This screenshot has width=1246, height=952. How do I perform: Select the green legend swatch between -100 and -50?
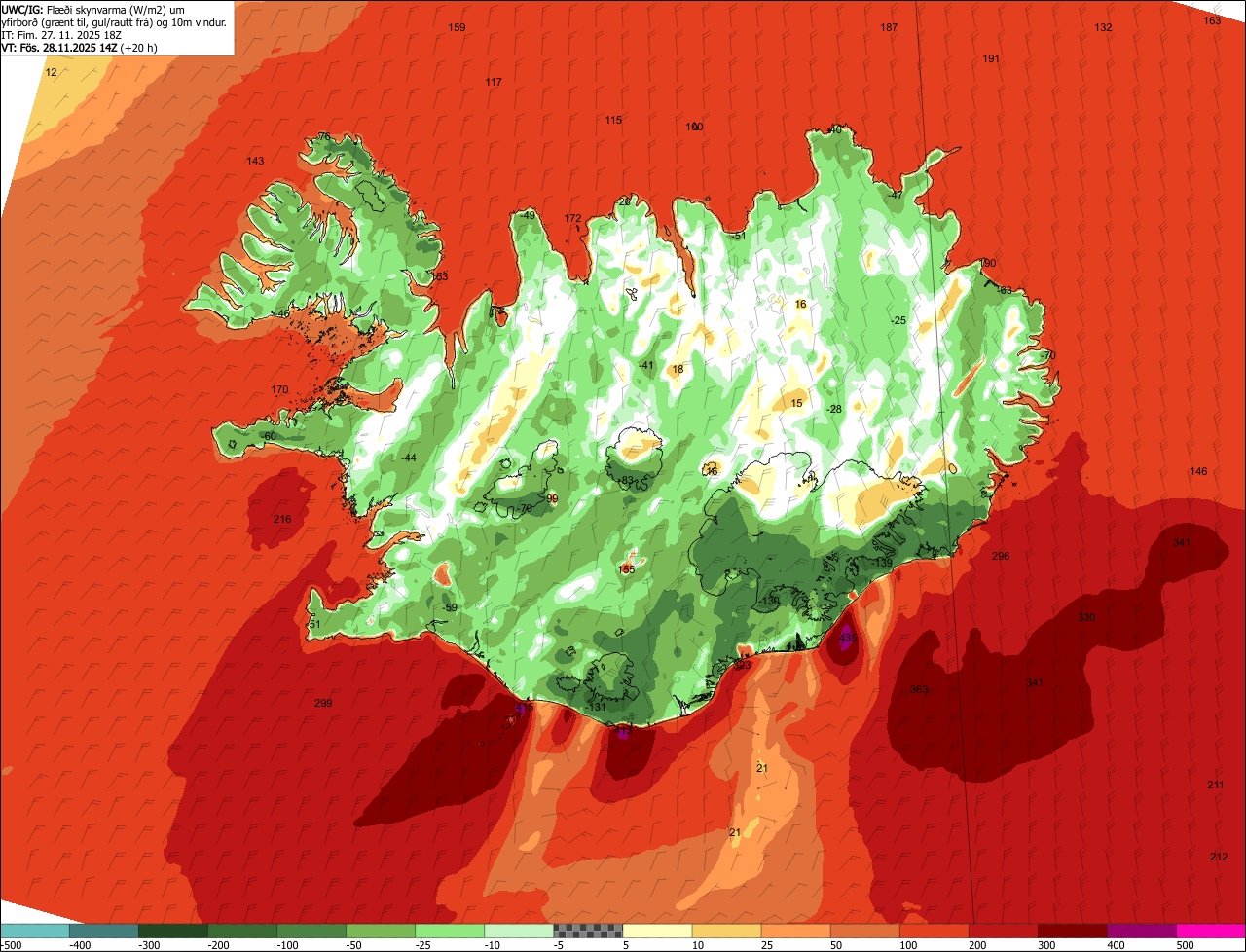[x=311, y=931]
